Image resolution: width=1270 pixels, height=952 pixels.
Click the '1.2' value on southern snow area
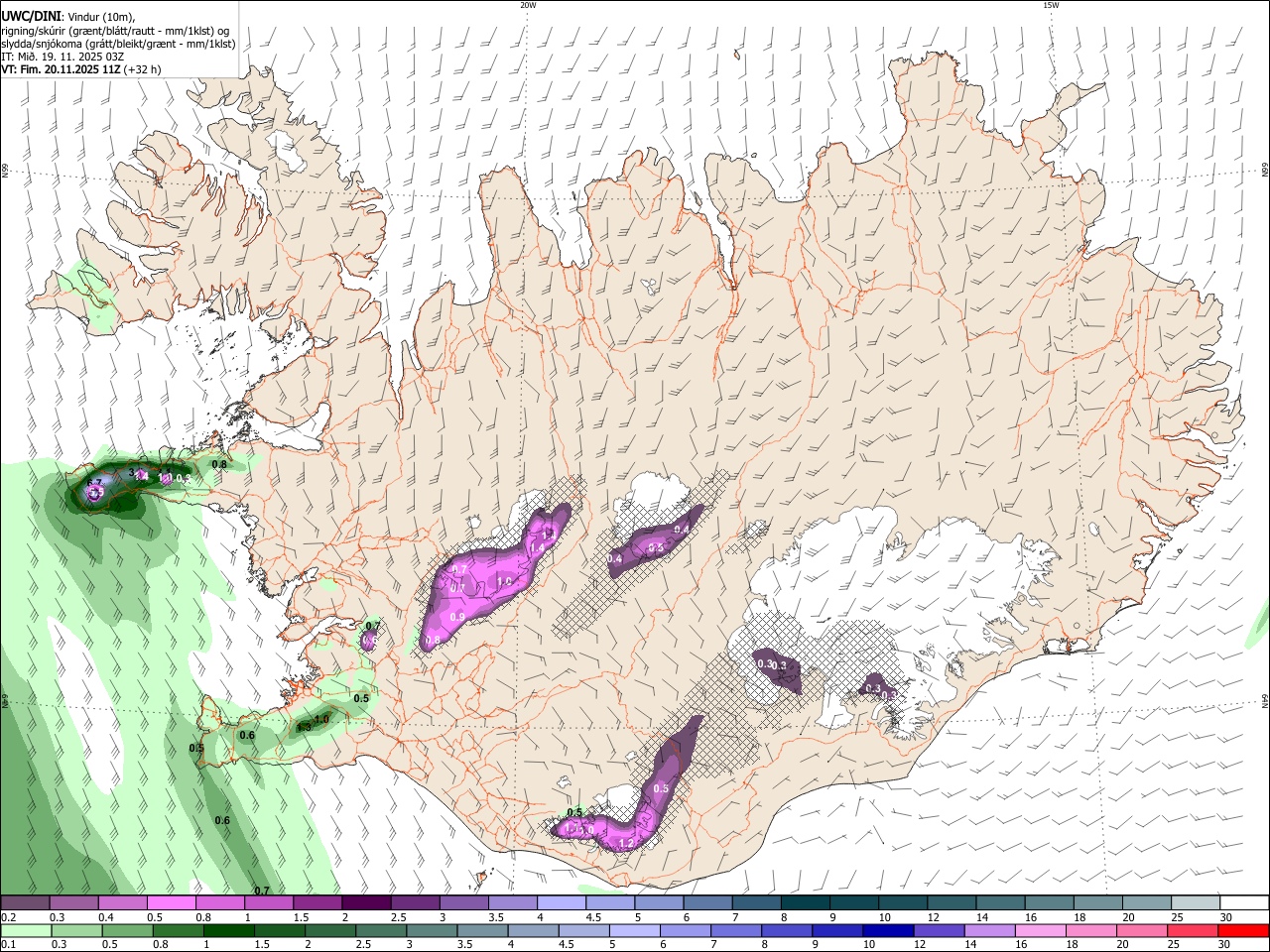[626, 843]
